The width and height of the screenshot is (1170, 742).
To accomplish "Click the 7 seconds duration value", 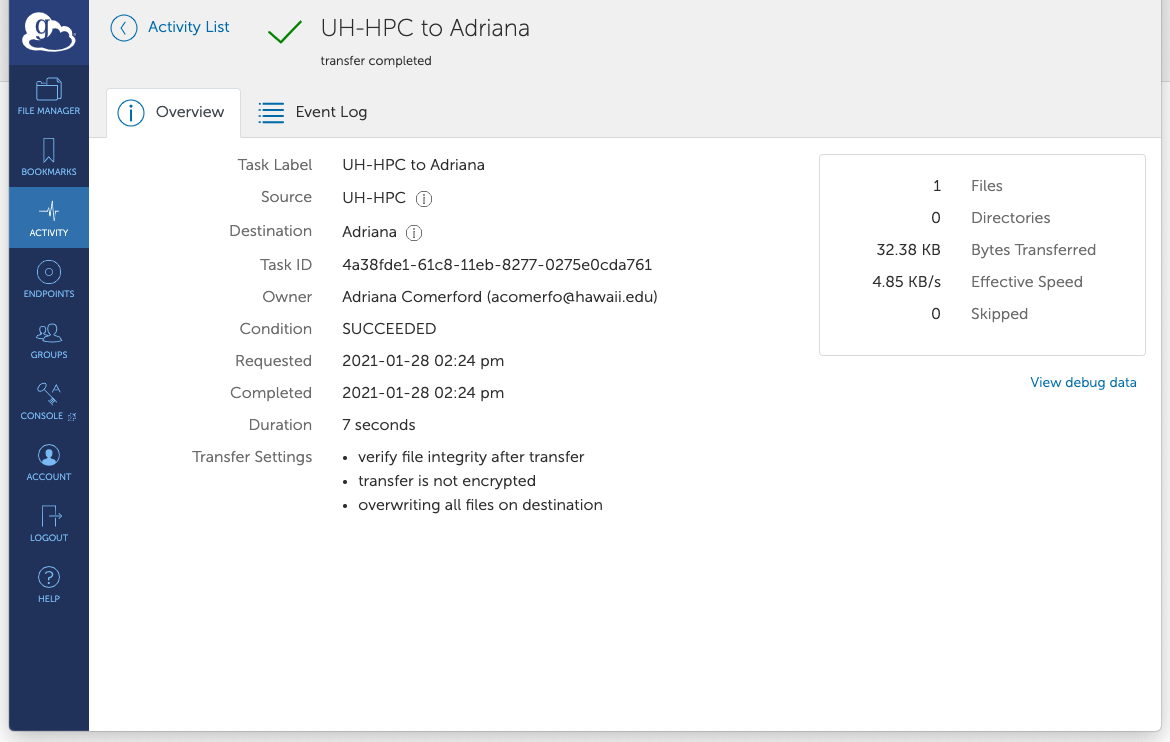I will pos(378,425).
